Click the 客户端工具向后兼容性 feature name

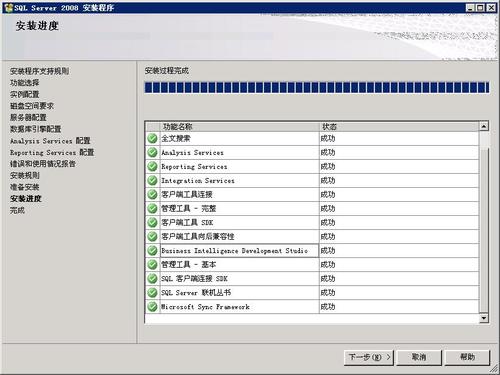(x=198, y=236)
